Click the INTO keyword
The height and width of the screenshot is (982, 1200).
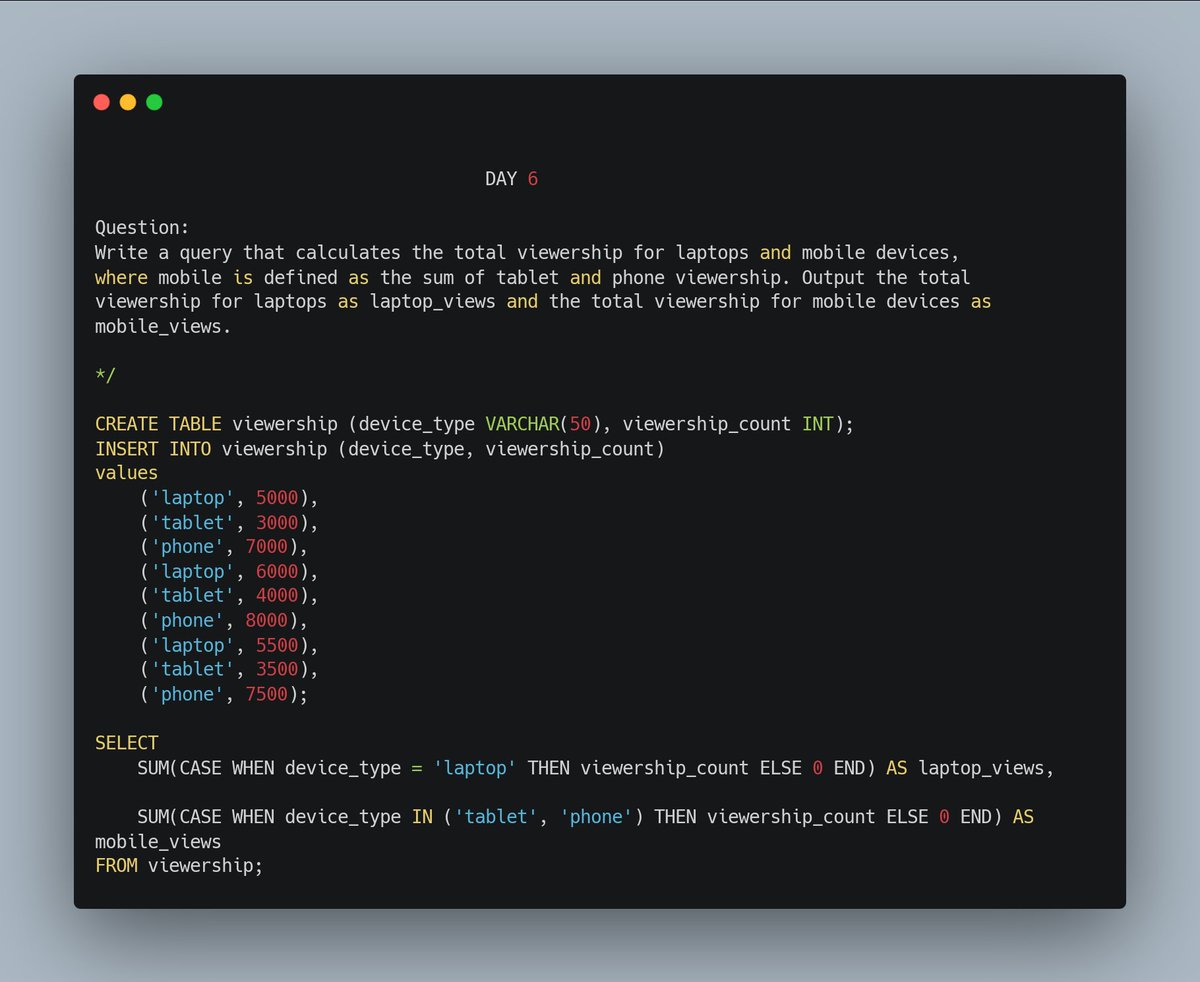coord(190,449)
